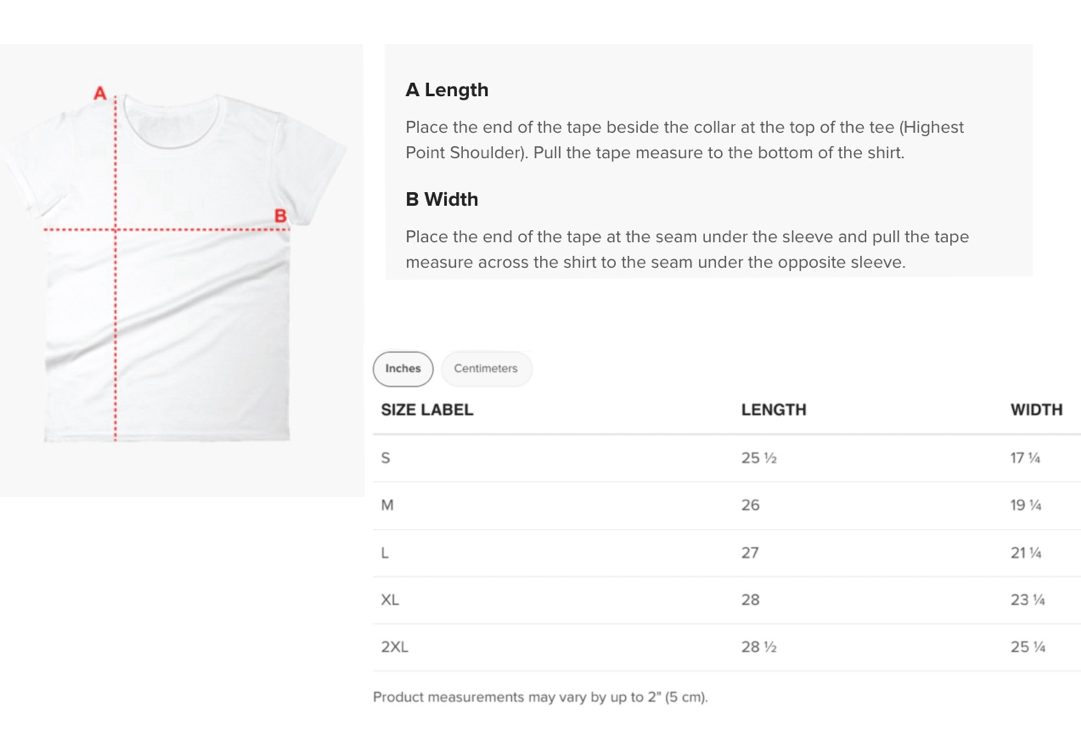1081x737 pixels.
Task: Select the Inches unit toggle
Action: point(403,369)
